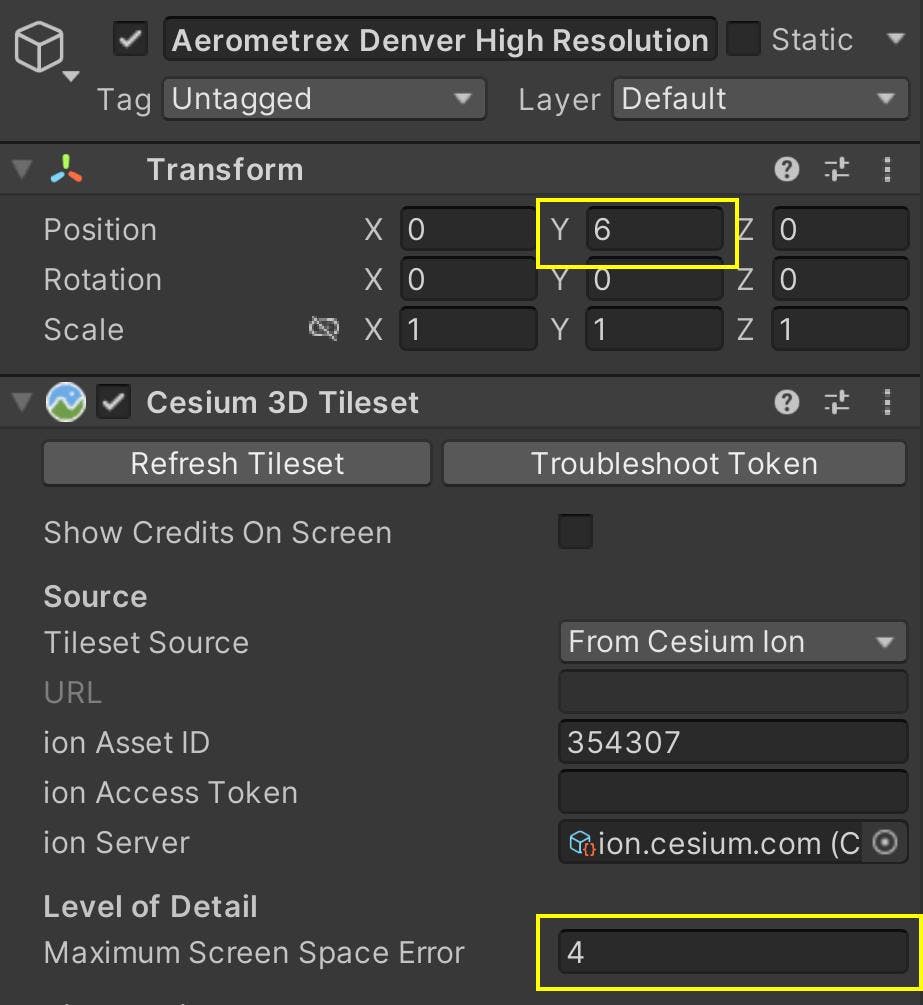Open the Tag dropdown showing Untagged
The height and width of the screenshot is (1005, 923).
coord(323,99)
